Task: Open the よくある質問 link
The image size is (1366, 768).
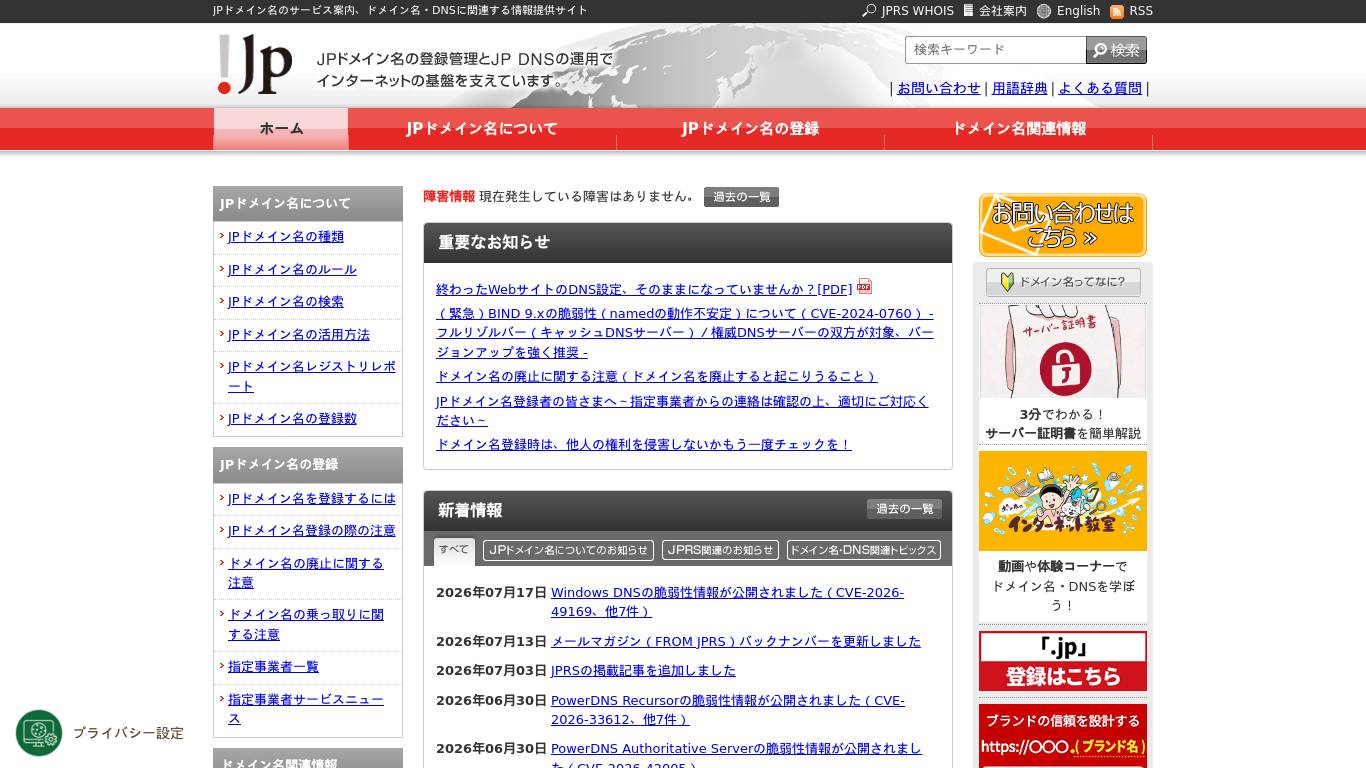Action: pos(1100,88)
